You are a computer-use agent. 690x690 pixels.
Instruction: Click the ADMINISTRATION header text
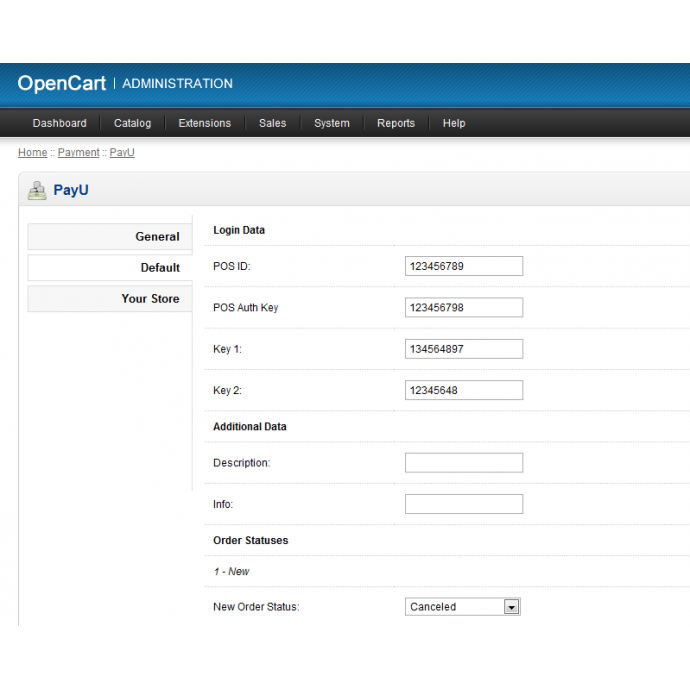pos(177,84)
